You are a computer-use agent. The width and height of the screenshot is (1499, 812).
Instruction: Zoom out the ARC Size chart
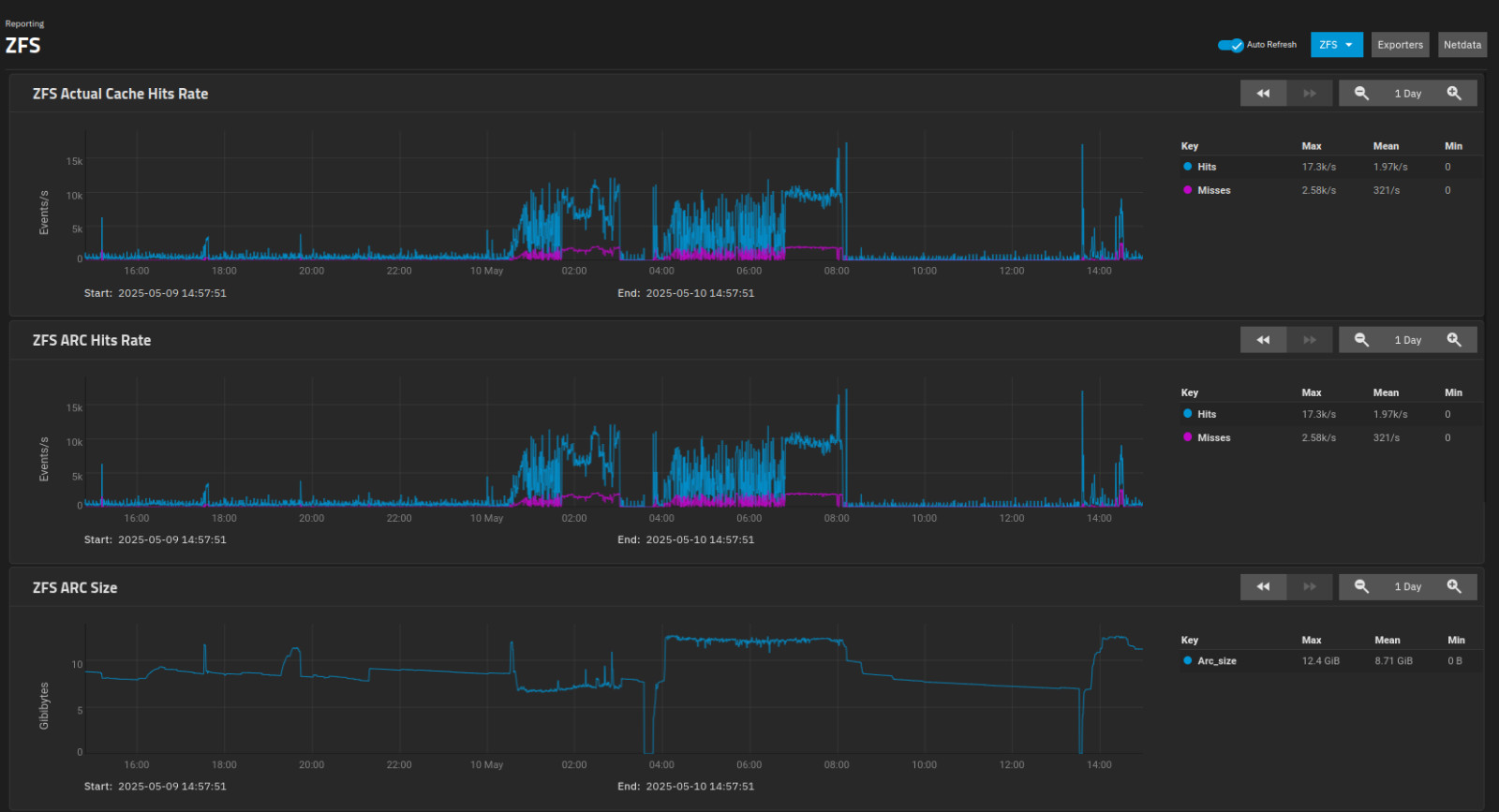[1361, 587]
